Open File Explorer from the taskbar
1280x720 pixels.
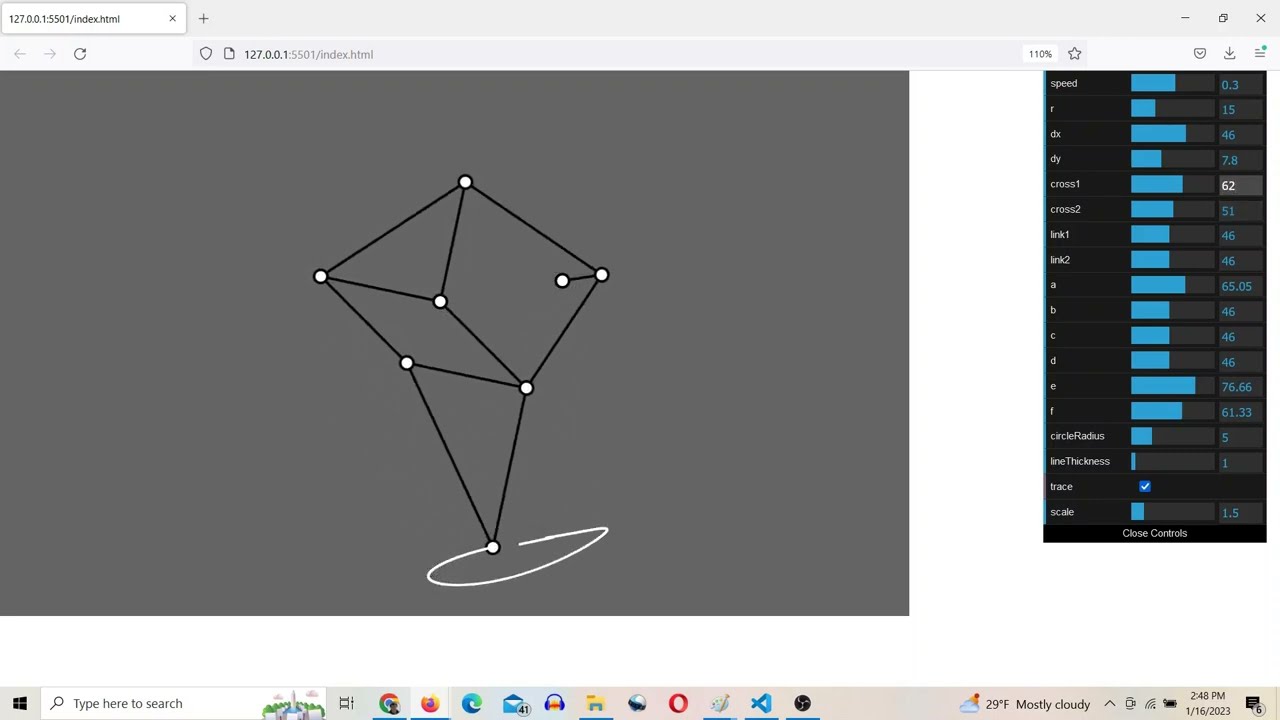point(595,703)
